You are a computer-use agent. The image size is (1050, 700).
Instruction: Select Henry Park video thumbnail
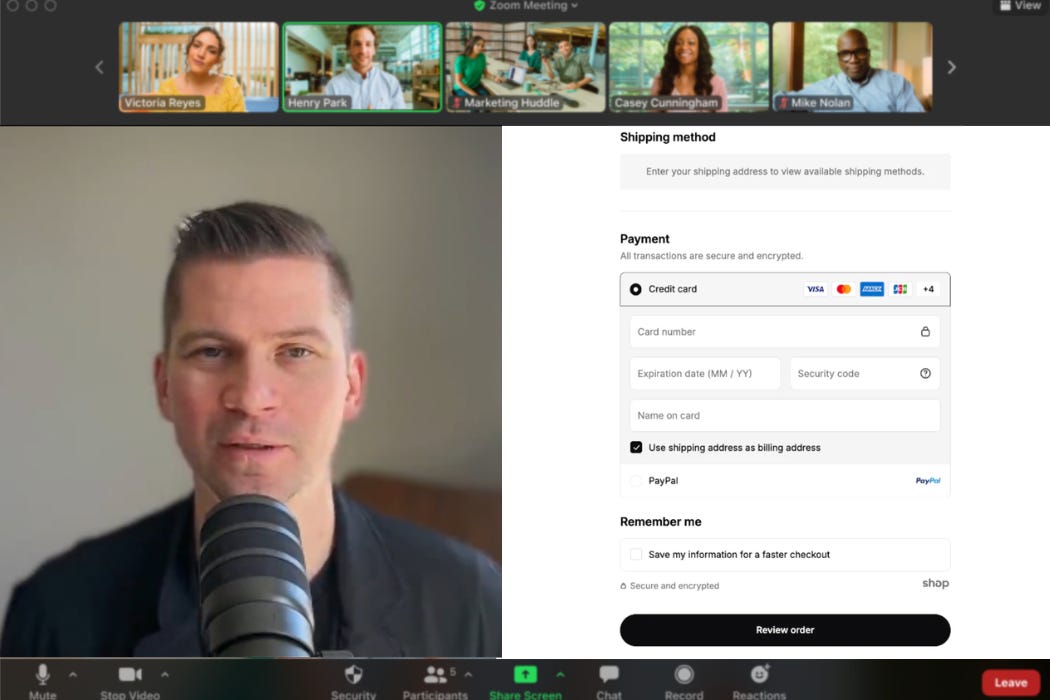(x=362, y=67)
